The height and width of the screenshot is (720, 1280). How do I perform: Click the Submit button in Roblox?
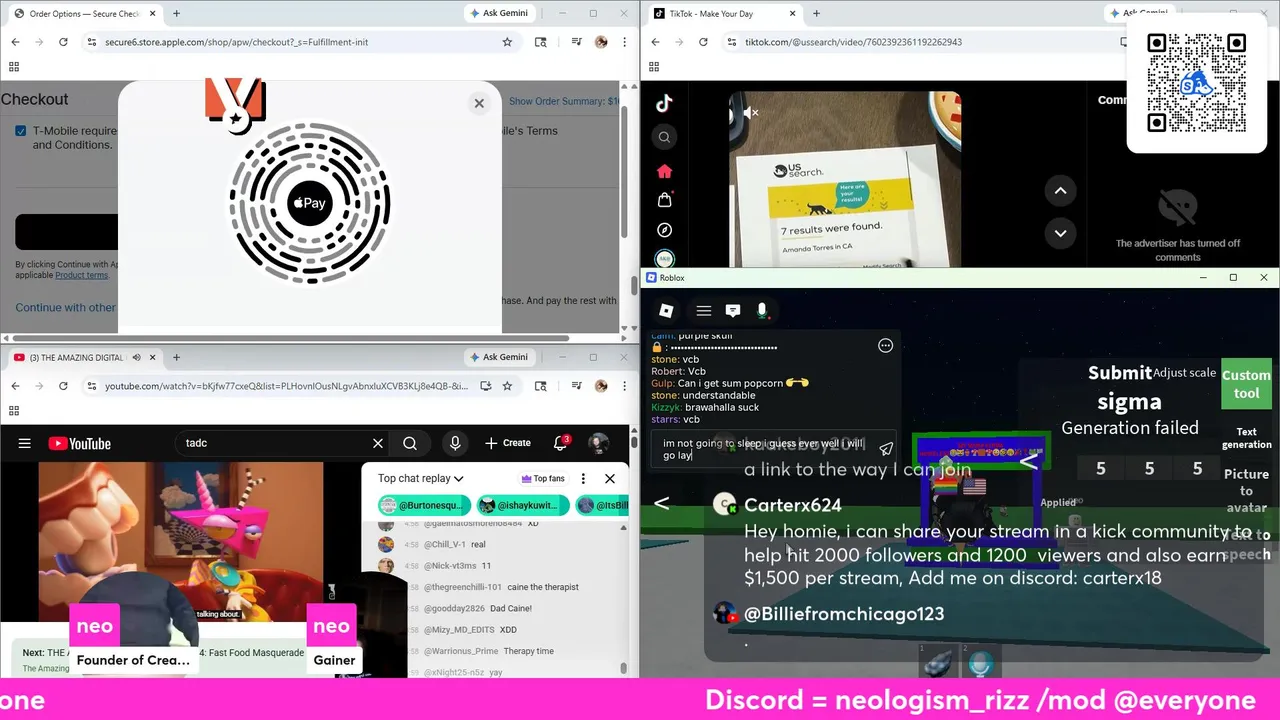pos(1119,373)
